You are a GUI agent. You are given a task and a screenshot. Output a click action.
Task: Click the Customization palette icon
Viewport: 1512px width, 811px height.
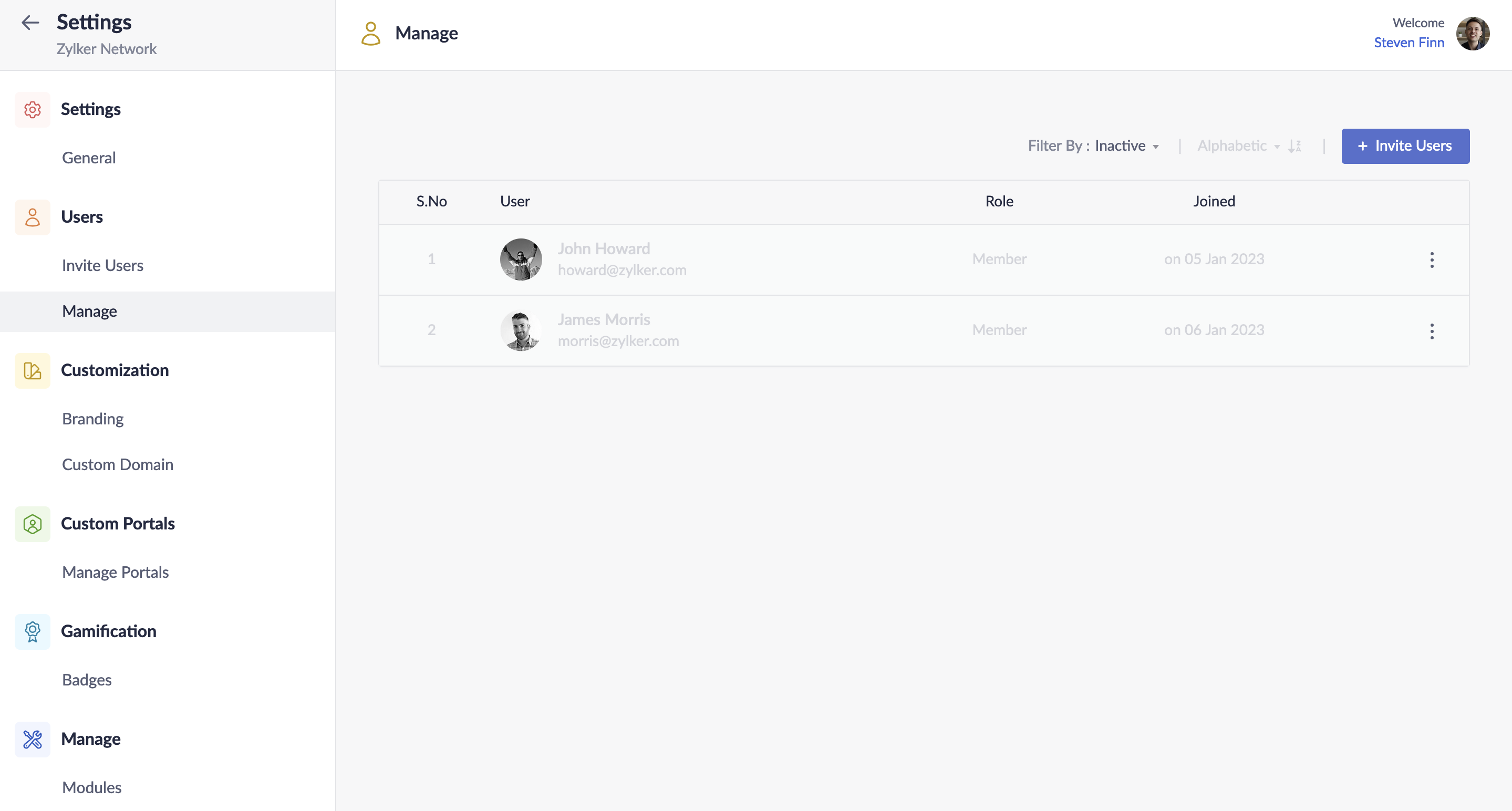(32, 370)
